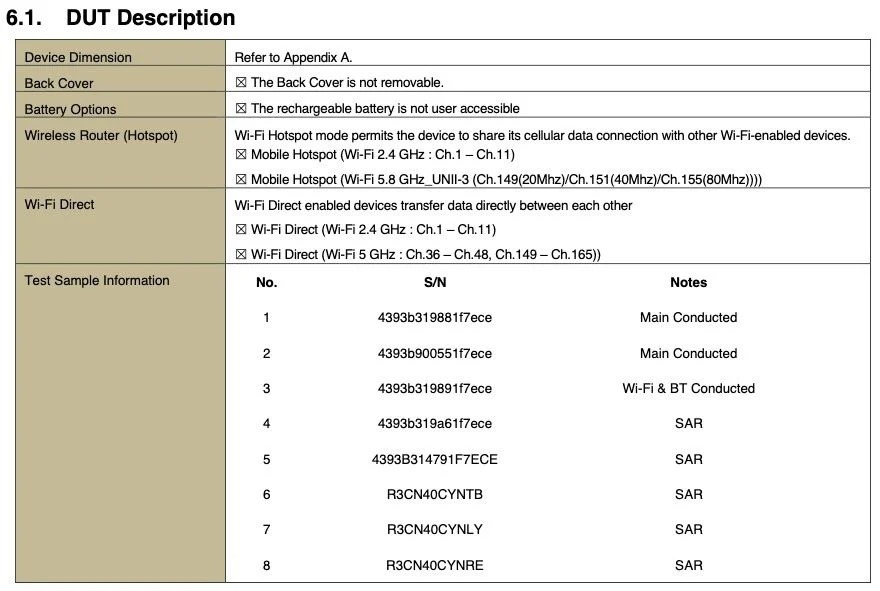Check Mobile Hotspot Wi-Fi 5.8 GHz UNII-3 box
The height and width of the screenshot is (591, 880).
[241, 180]
